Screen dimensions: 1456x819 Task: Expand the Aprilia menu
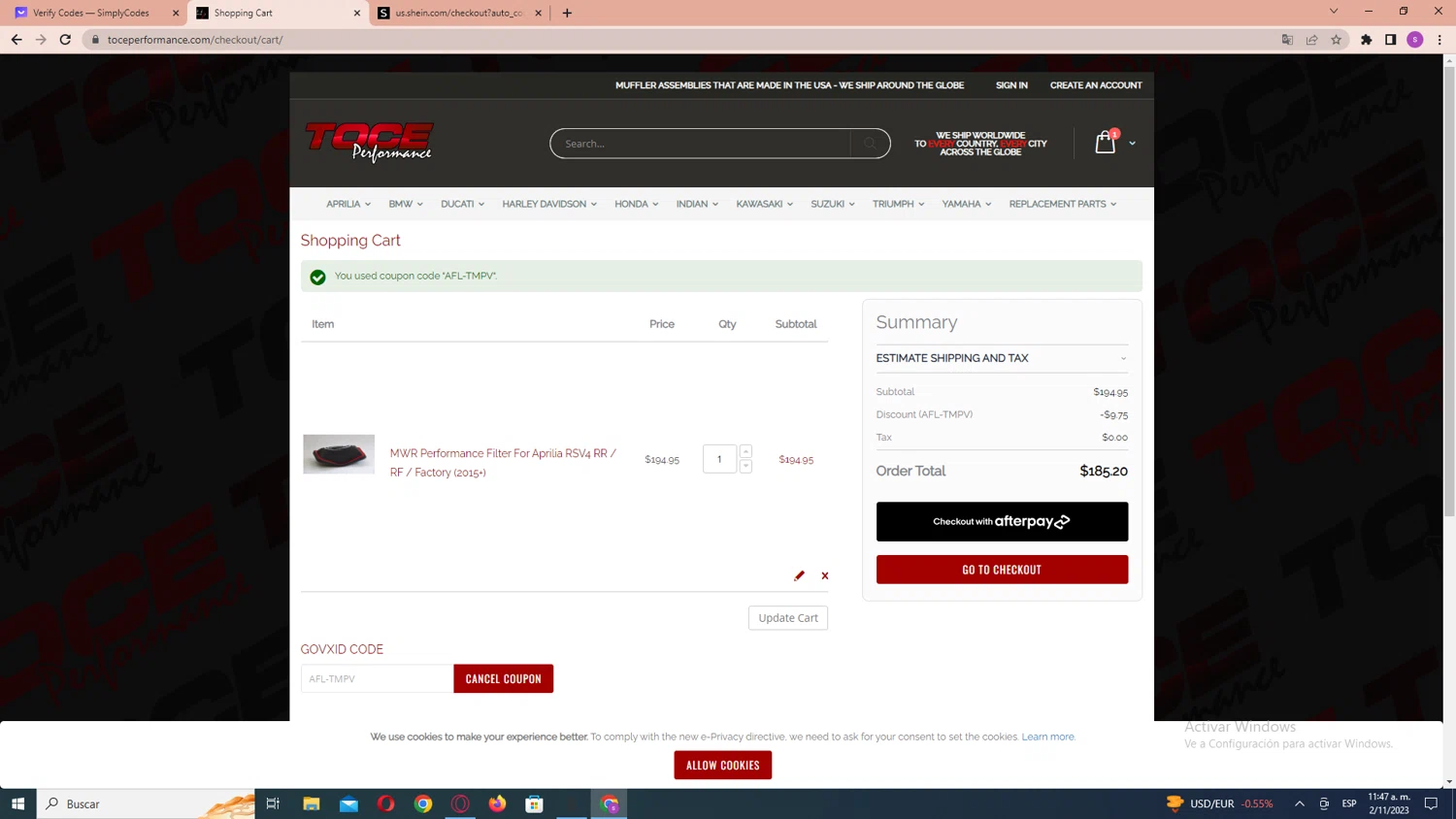[348, 204]
